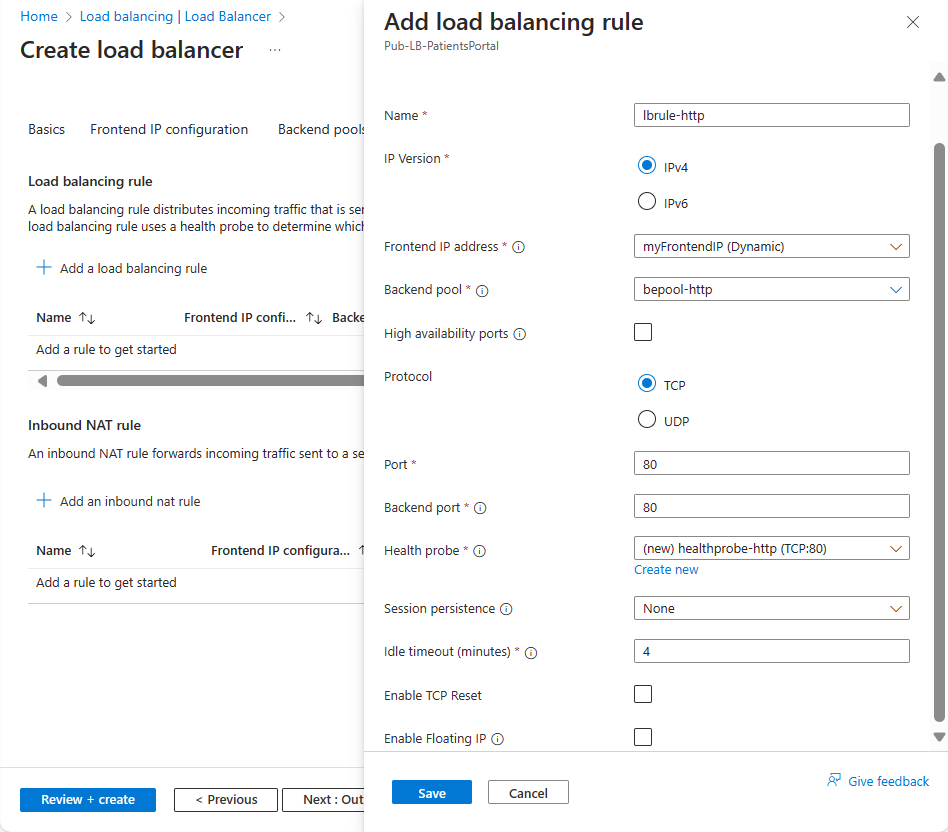Click the plus icon for Add a load balancing rule

(x=44, y=267)
